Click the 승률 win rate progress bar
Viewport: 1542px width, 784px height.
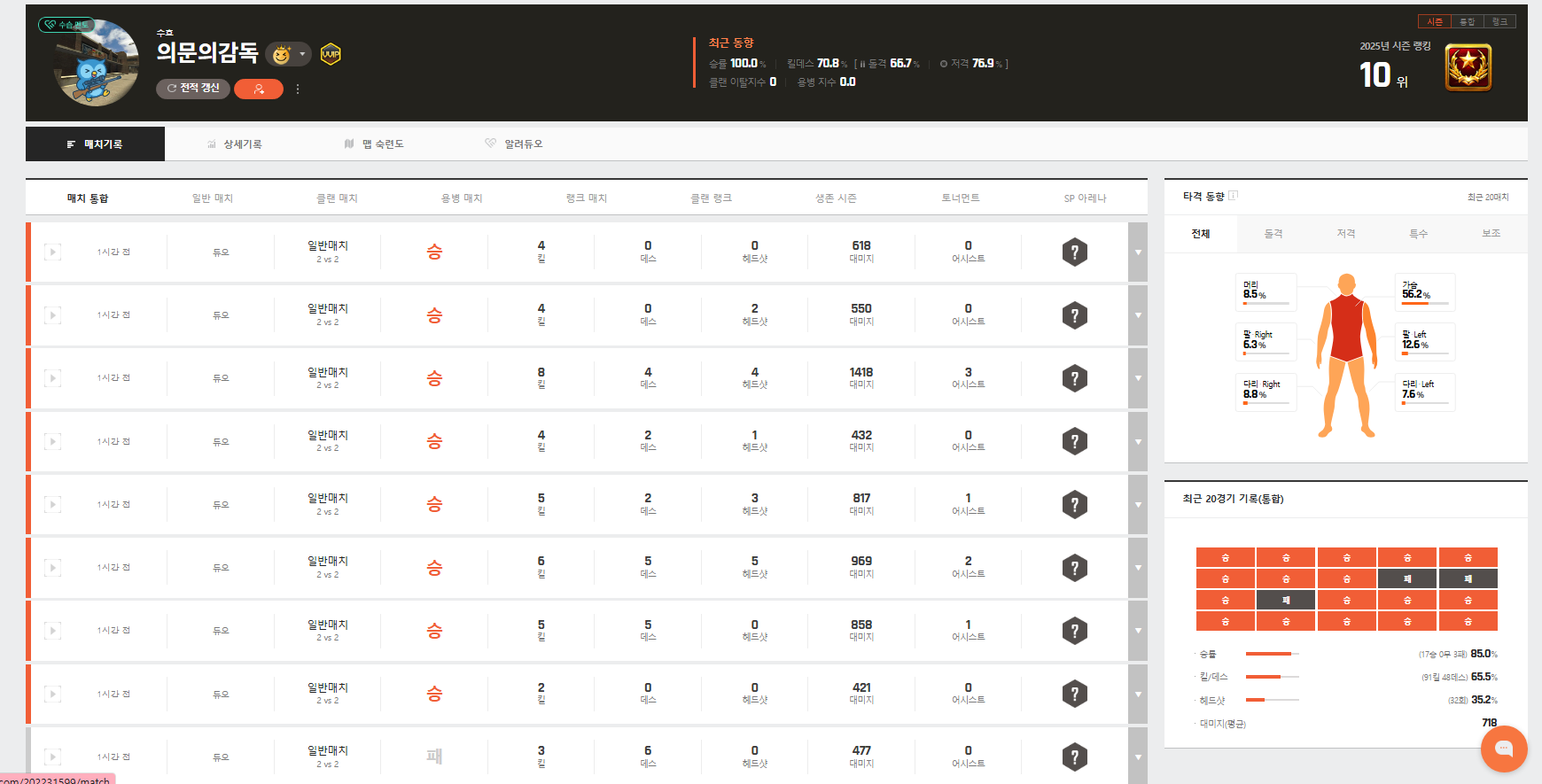[x=1272, y=654]
